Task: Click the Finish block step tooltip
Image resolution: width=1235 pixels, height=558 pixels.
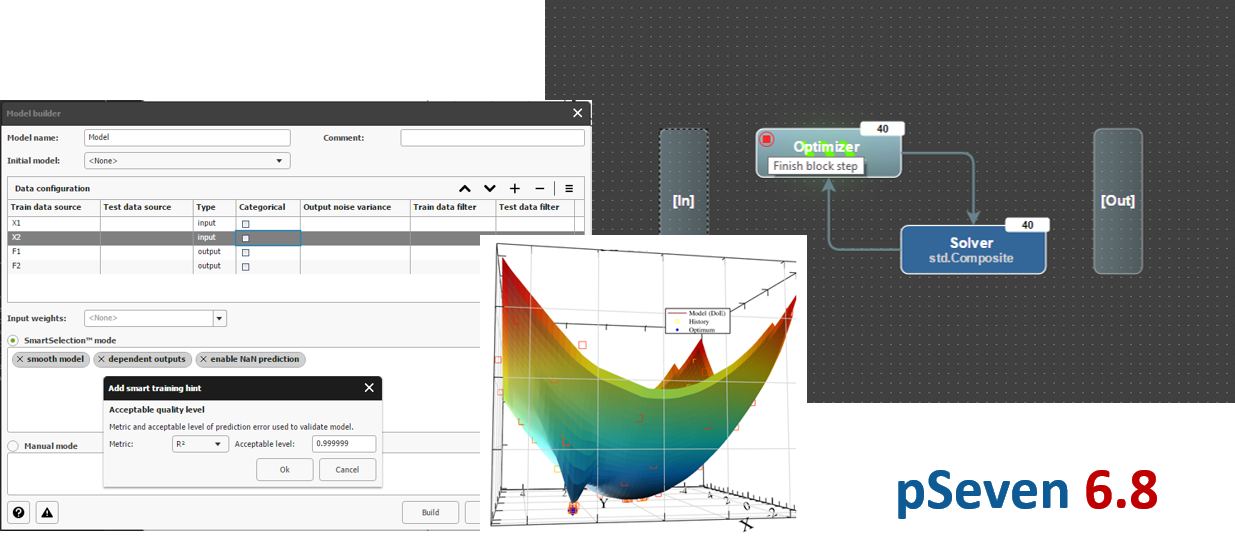Action: [815, 167]
